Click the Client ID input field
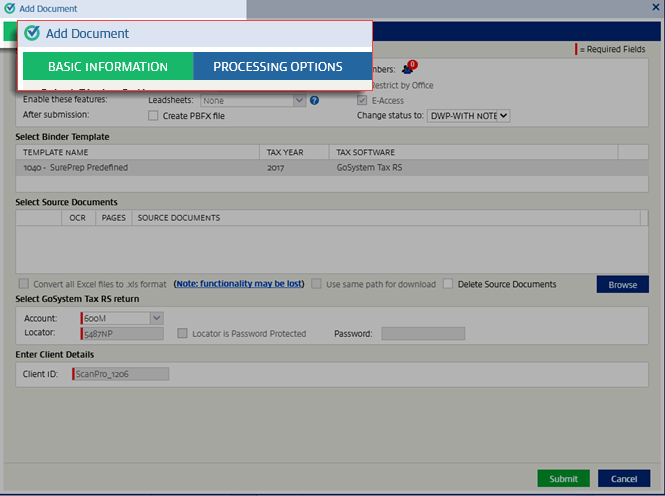The width and height of the screenshot is (665, 496). (121, 374)
